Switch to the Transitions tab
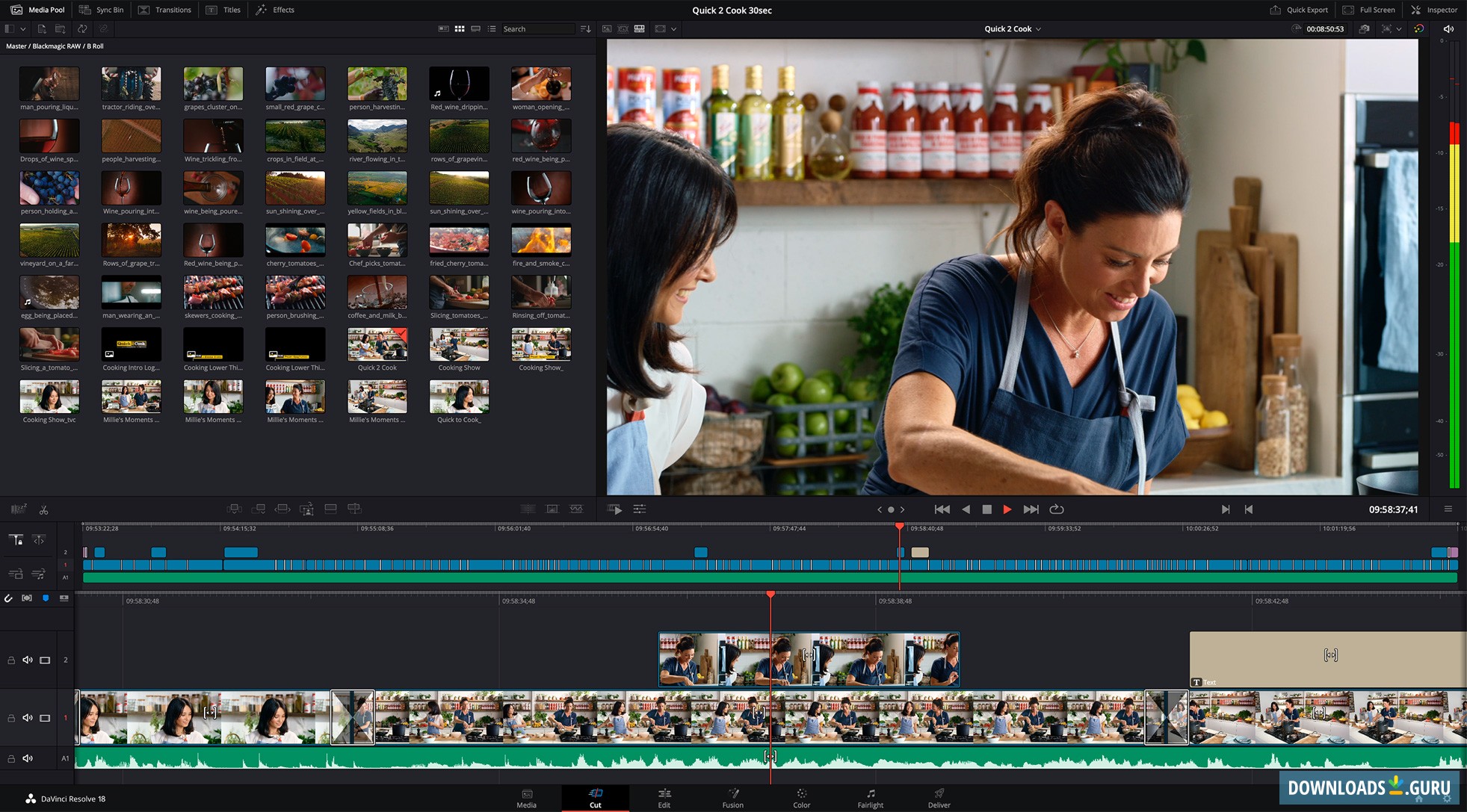 (165, 10)
